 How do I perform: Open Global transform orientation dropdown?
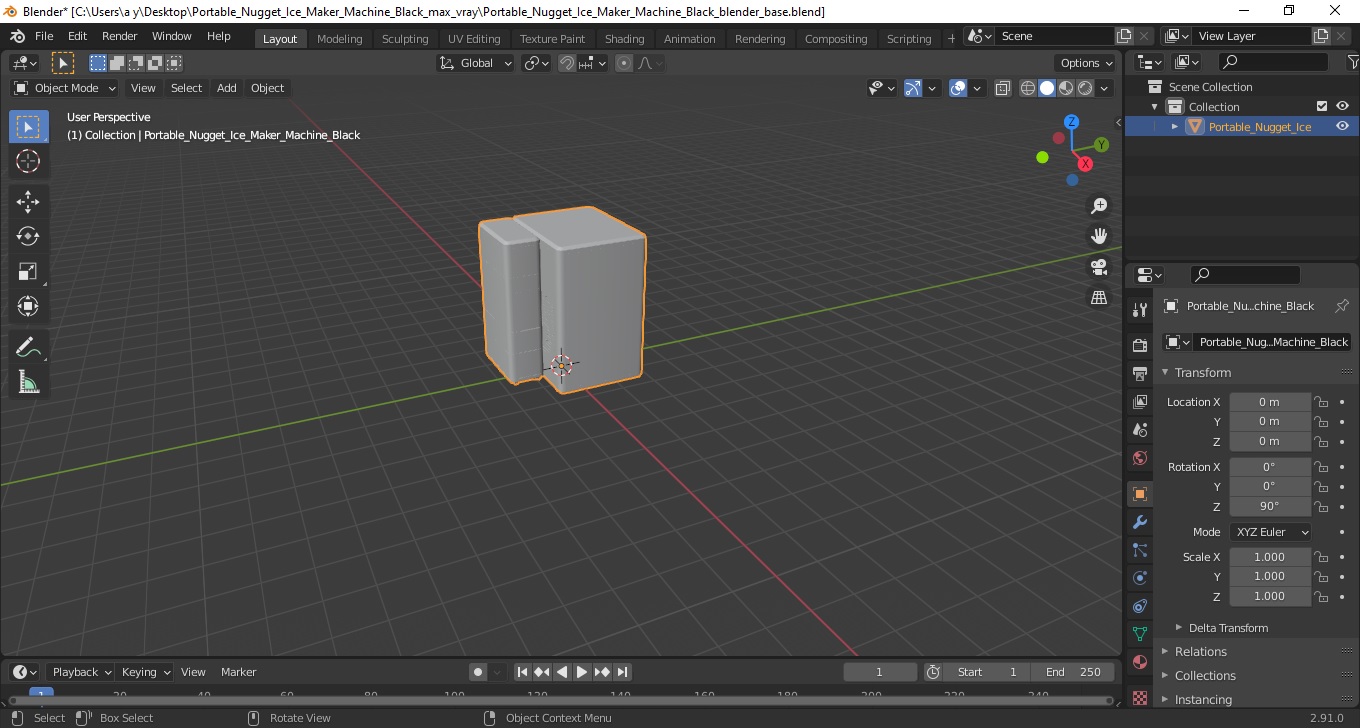[475, 63]
